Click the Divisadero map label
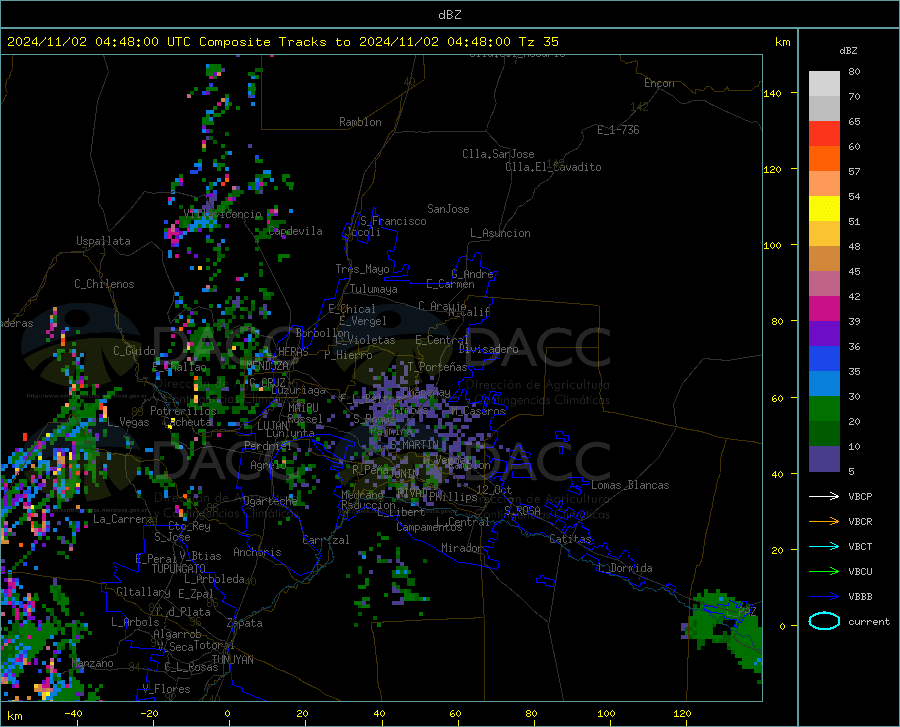This screenshot has height=727, width=900. pyautogui.click(x=488, y=349)
